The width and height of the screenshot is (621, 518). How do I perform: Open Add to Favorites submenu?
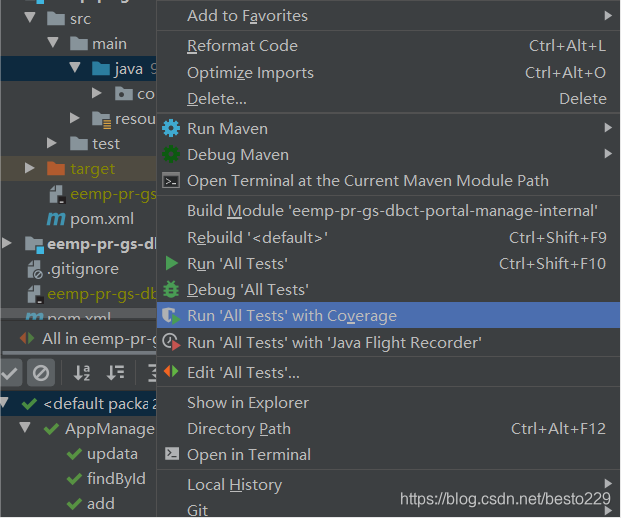click(x=388, y=16)
